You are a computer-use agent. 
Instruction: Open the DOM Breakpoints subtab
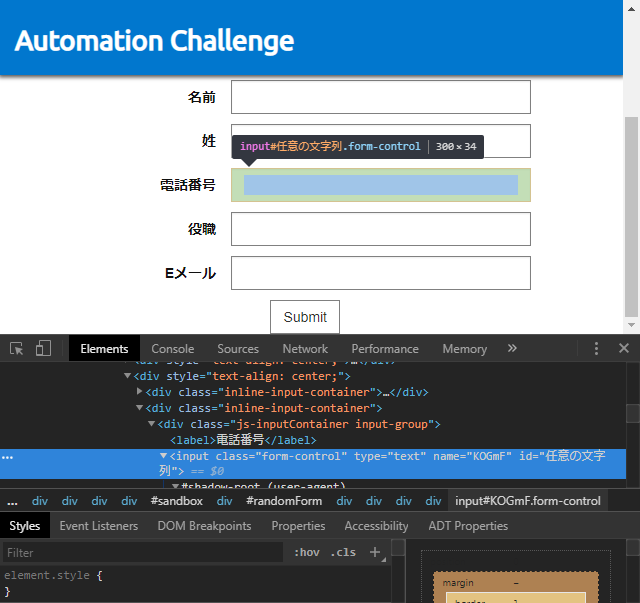(x=204, y=525)
